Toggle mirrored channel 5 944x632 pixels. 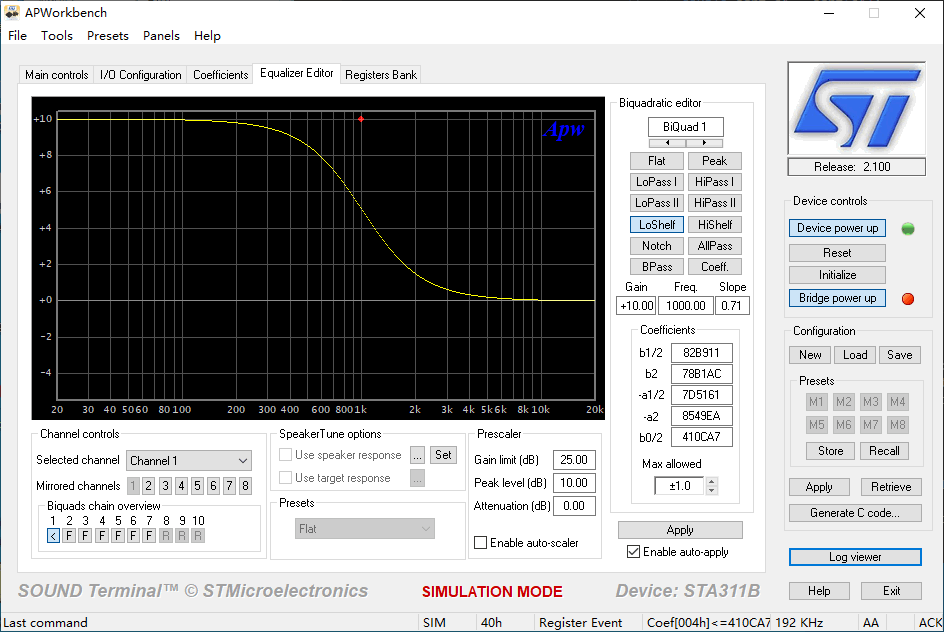(197, 486)
